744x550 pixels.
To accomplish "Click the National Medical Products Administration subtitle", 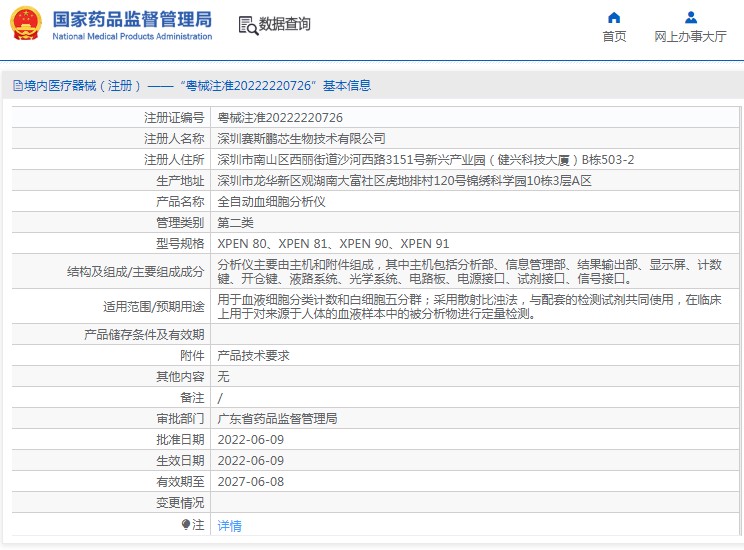I will 131,37.
